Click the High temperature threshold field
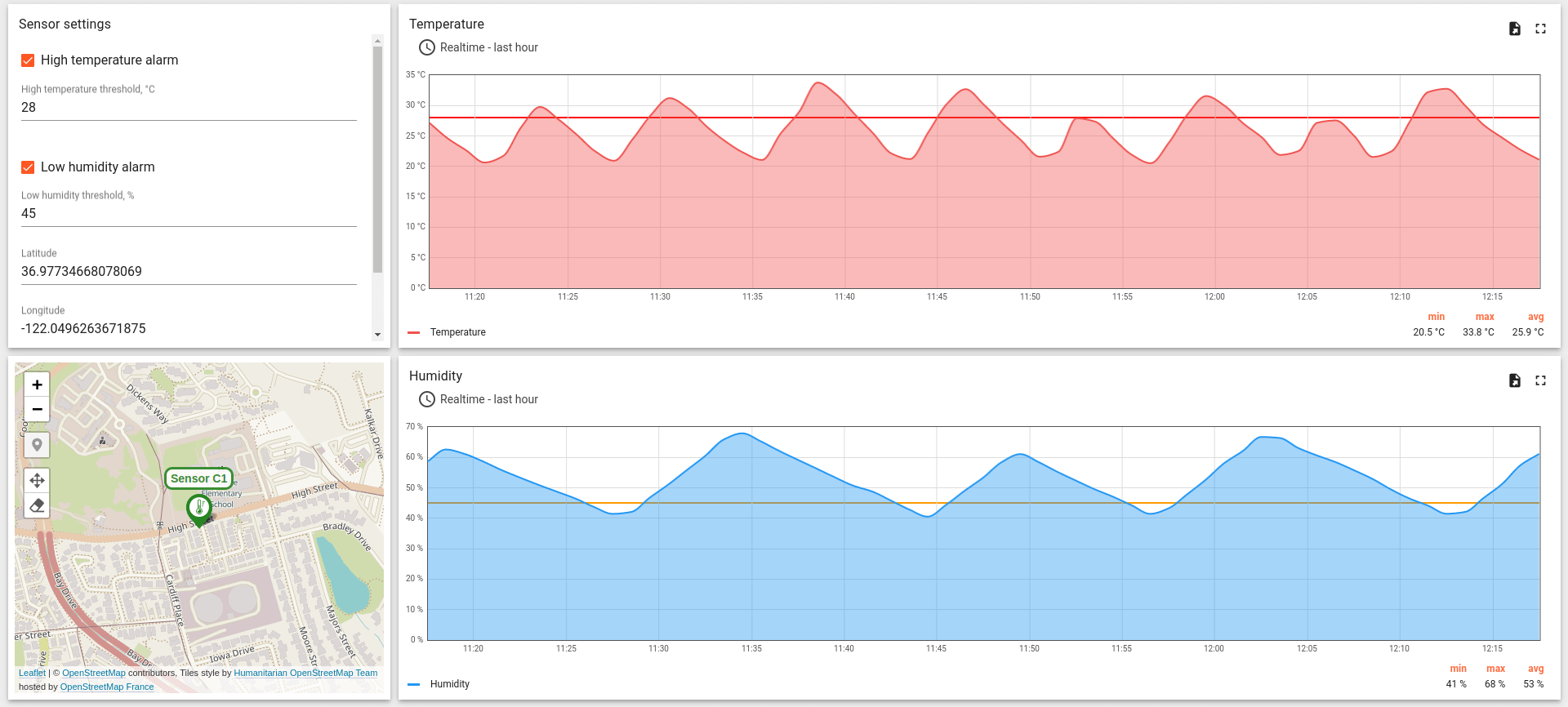Image resolution: width=1568 pixels, height=707 pixels. click(x=189, y=108)
